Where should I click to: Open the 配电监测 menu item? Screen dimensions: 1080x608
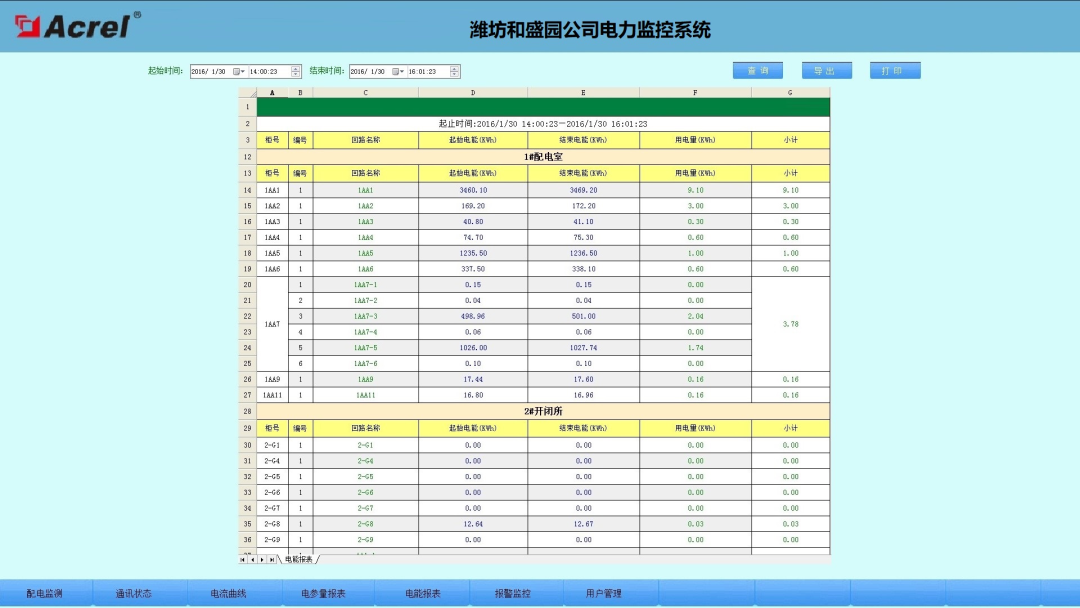point(45,594)
